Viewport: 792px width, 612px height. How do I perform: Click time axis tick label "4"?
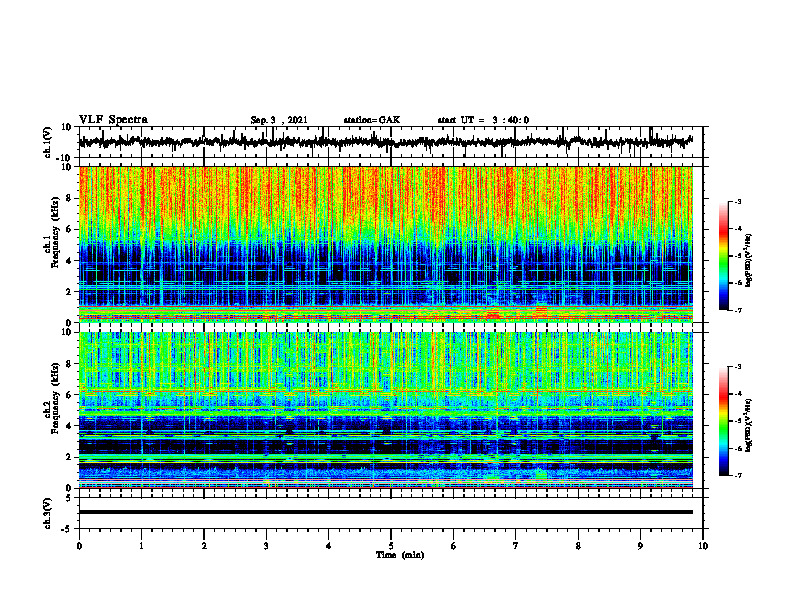click(329, 546)
